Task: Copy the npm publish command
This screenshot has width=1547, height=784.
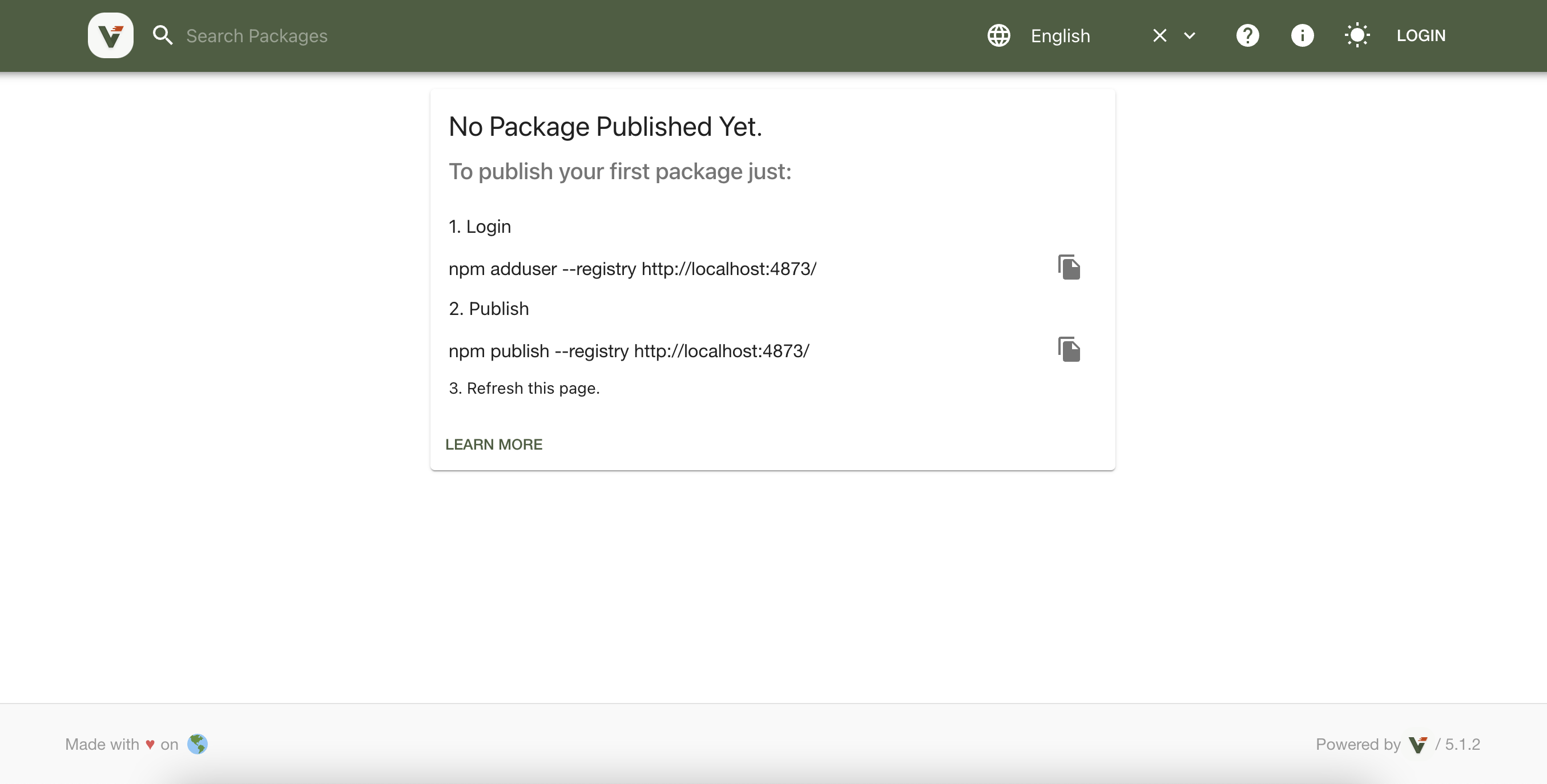Action: (1069, 350)
